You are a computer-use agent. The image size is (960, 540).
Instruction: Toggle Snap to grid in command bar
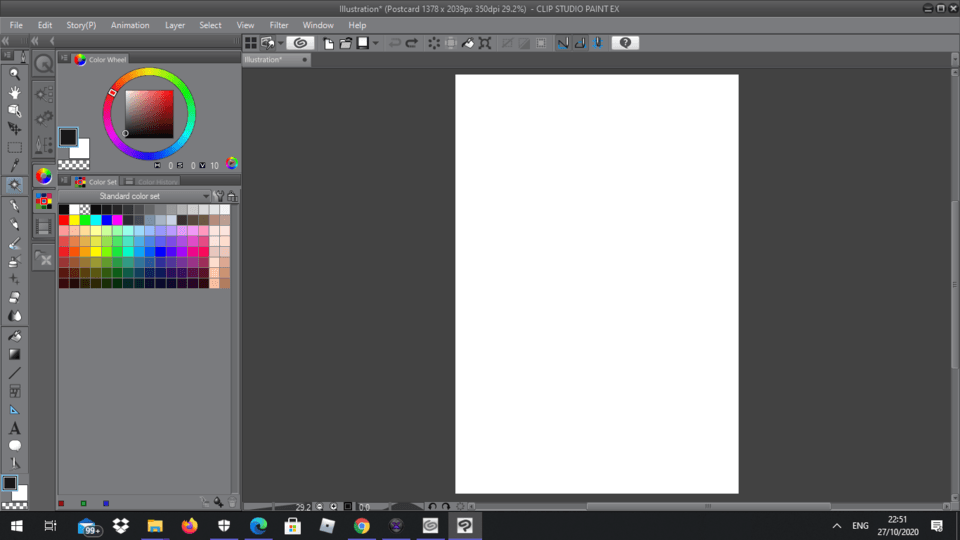[x=598, y=43]
